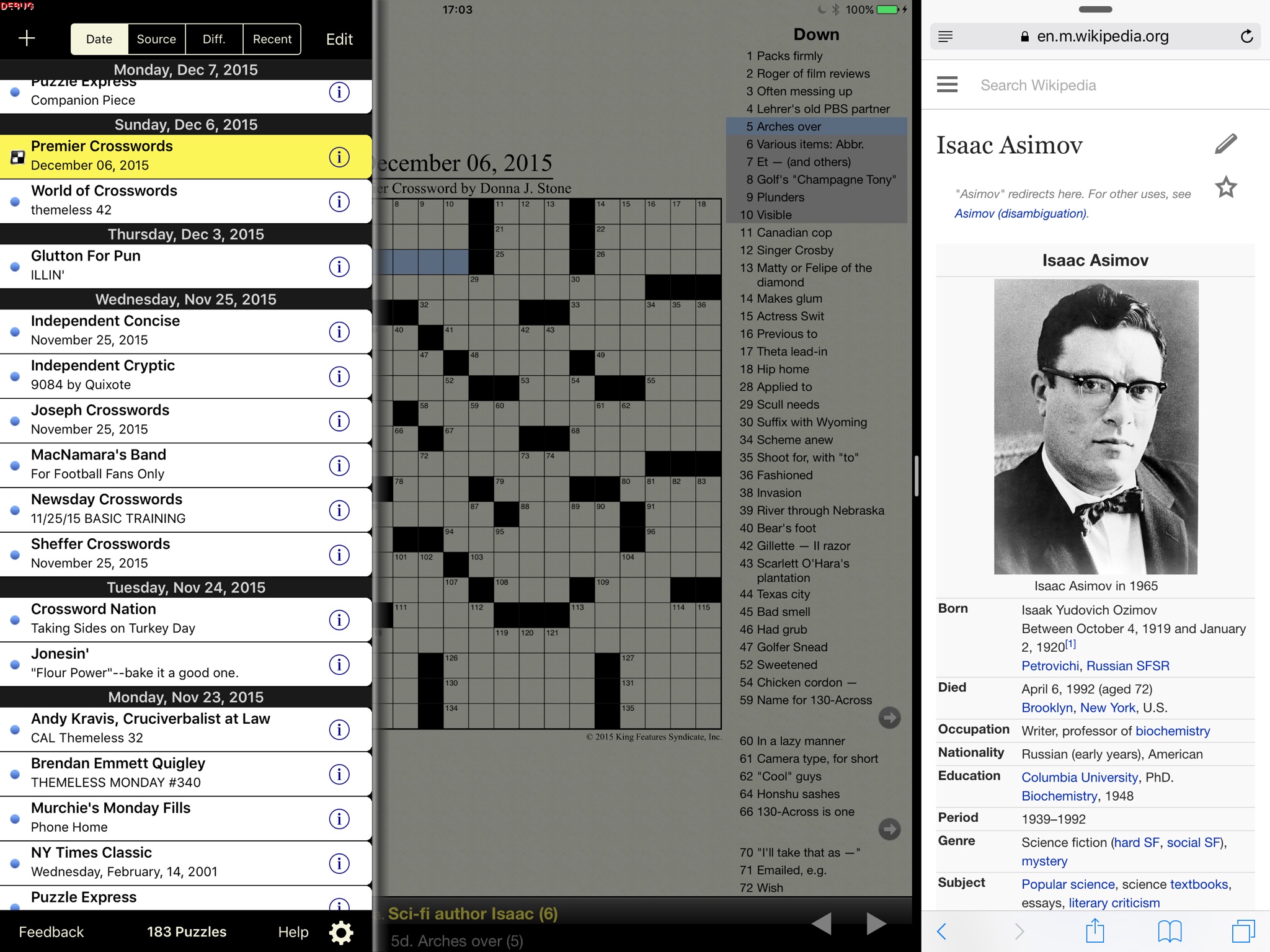Screen dimensions: 1270x952
Task: Tap the Wikipedia edit pencil icon
Action: [x=1225, y=145]
